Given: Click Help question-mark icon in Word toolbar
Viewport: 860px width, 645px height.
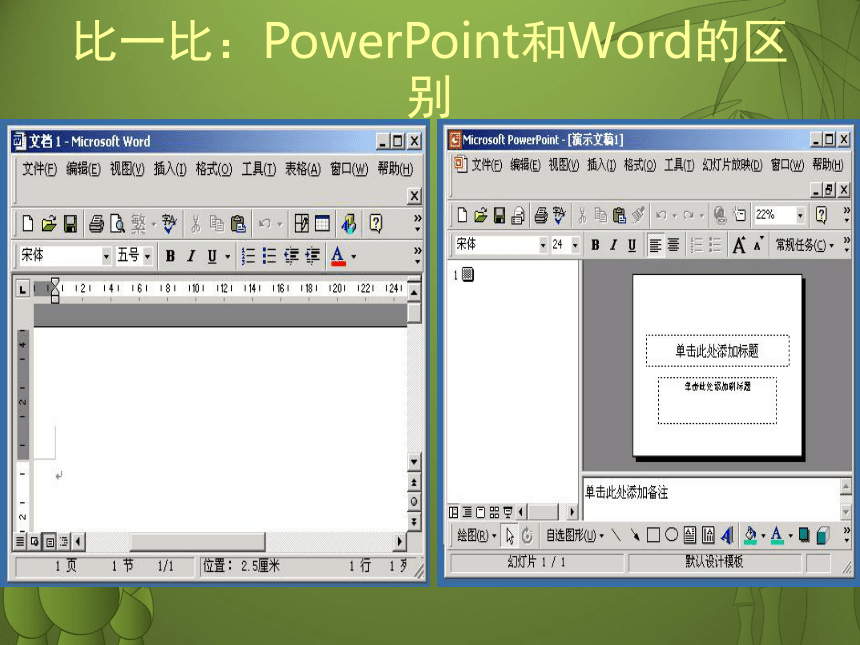Looking at the screenshot, I should 376,224.
